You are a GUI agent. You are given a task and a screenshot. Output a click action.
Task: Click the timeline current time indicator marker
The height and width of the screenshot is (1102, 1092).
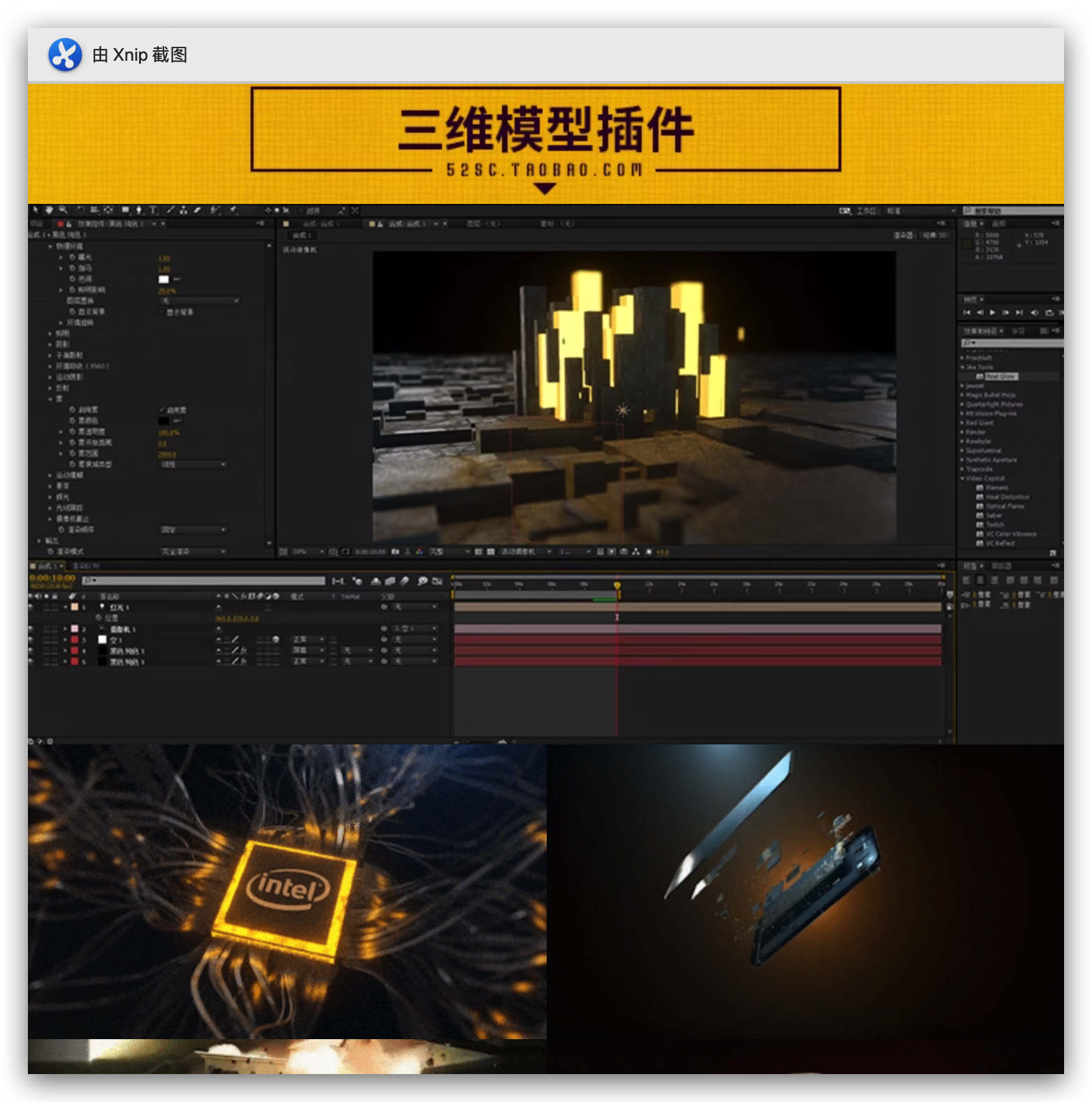pos(617,585)
